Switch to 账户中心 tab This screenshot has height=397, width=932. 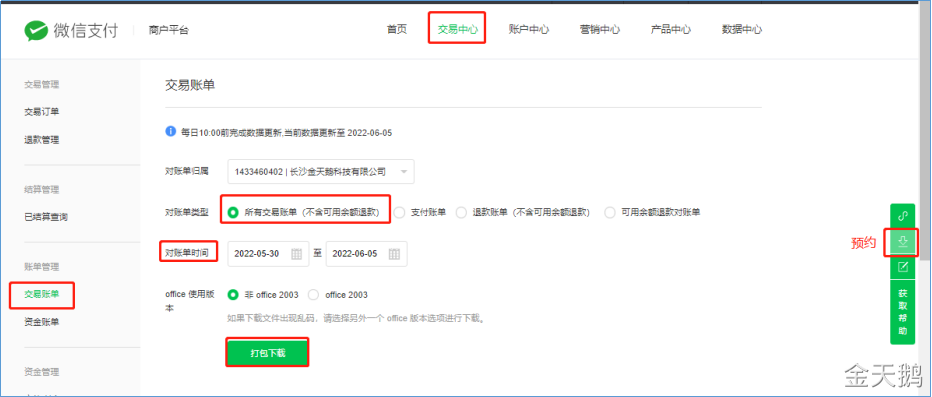(x=528, y=29)
